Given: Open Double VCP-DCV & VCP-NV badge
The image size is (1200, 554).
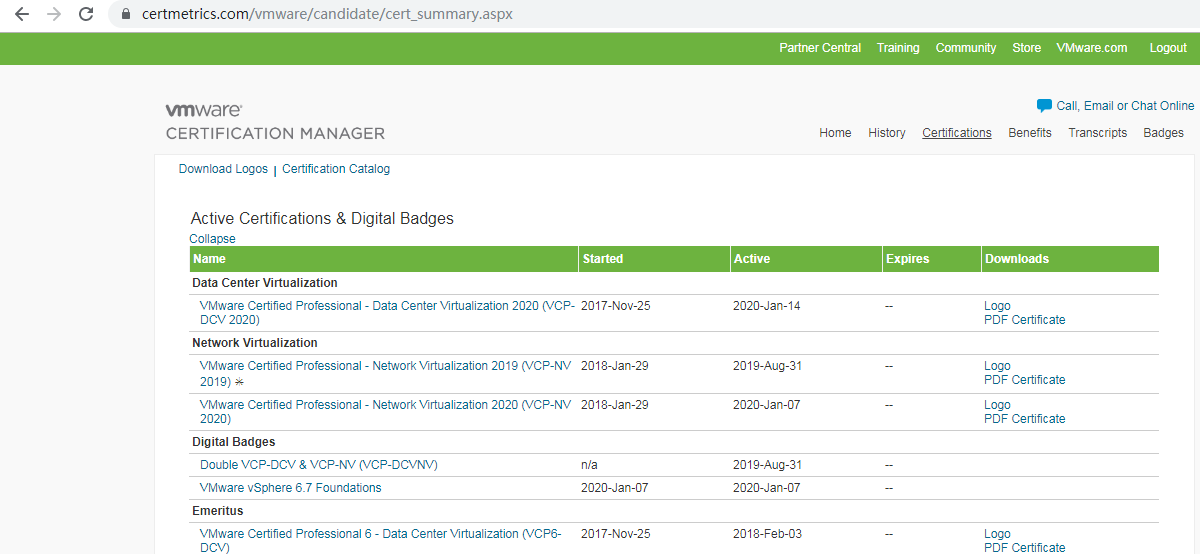Looking at the screenshot, I should click(318, 465).
